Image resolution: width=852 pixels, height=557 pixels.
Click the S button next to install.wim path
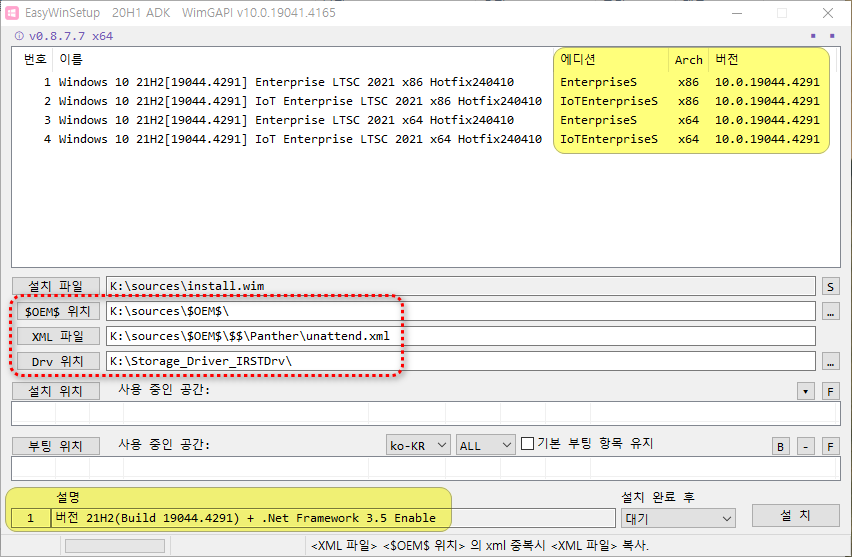click(x=830, y=286)
